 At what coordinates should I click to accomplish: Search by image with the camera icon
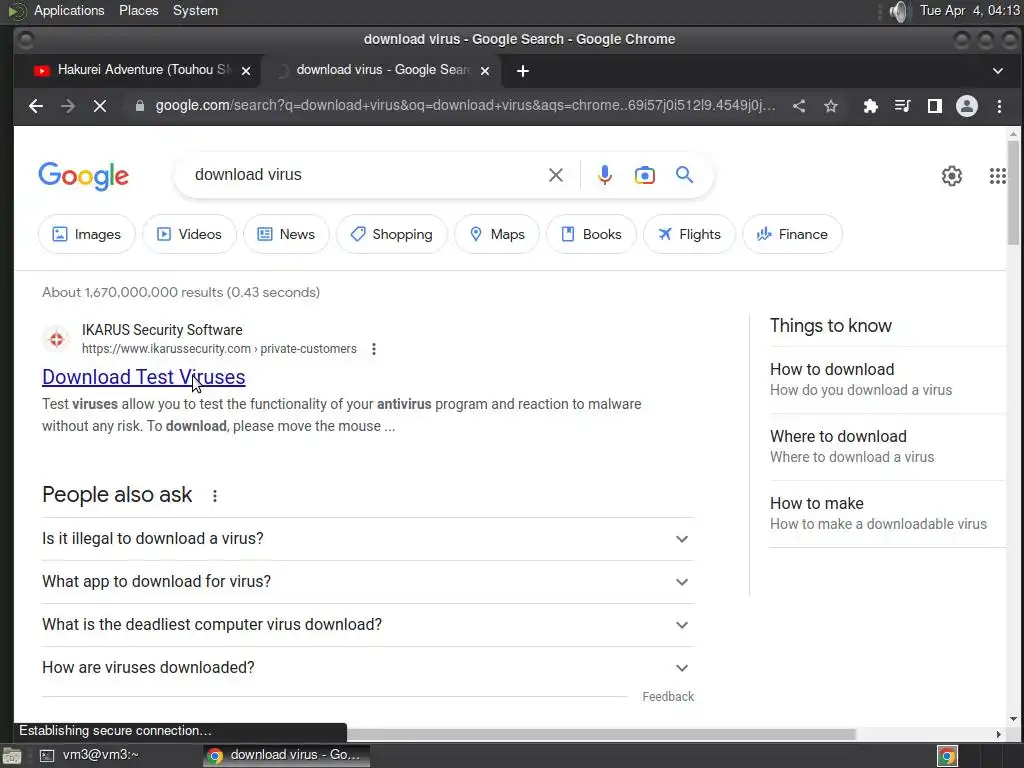(645, 175)
